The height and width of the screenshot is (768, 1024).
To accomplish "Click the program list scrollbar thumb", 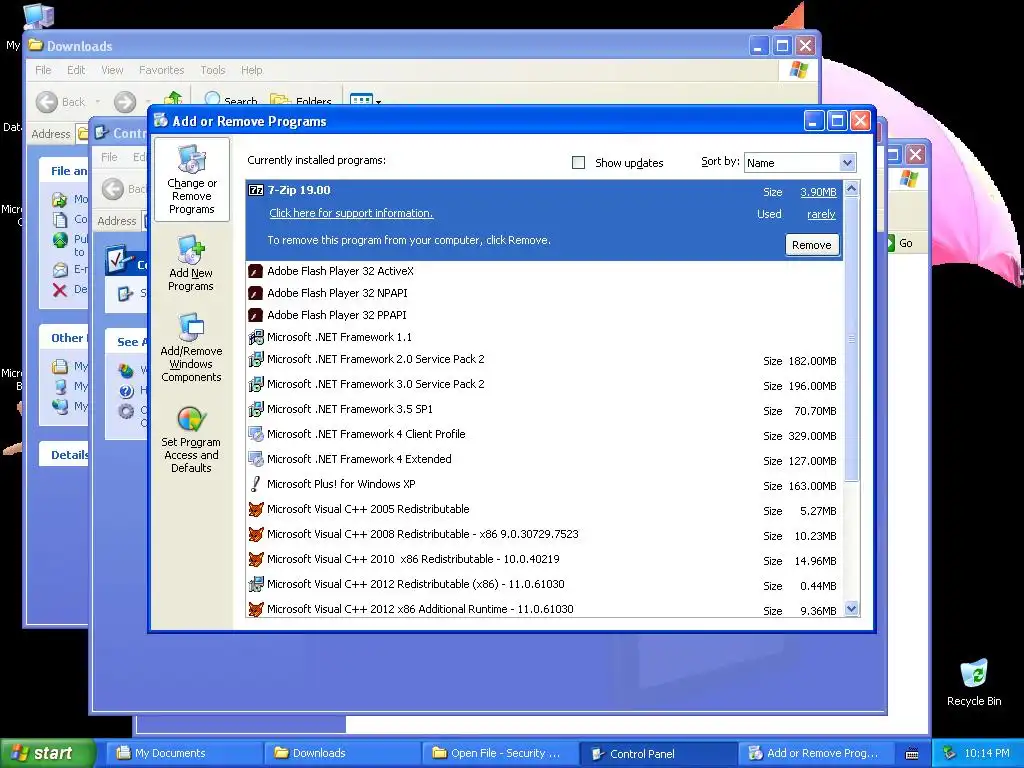I will coord(851,339).
